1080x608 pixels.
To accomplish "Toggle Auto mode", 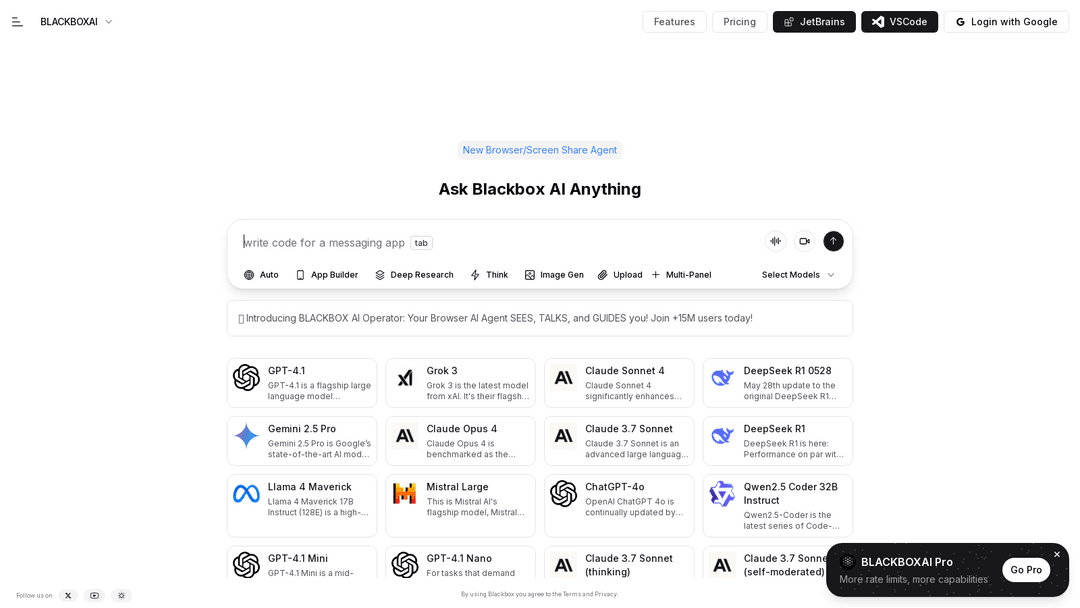I will [261, 275].
